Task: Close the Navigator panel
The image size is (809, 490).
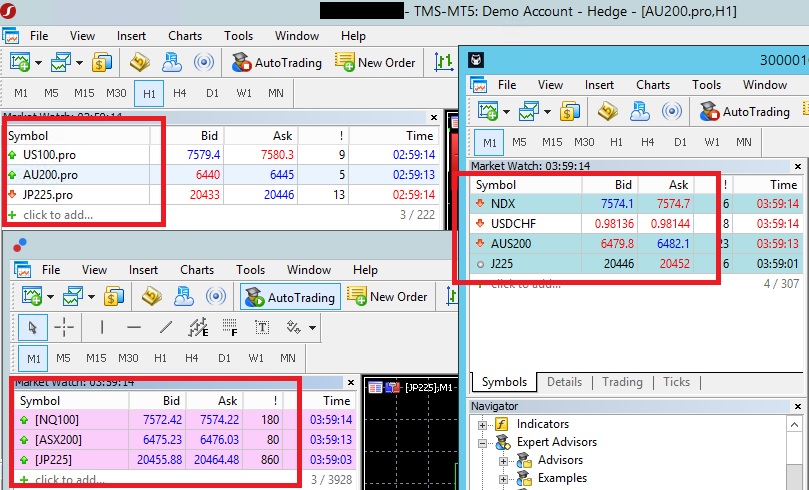Action: 798,406
